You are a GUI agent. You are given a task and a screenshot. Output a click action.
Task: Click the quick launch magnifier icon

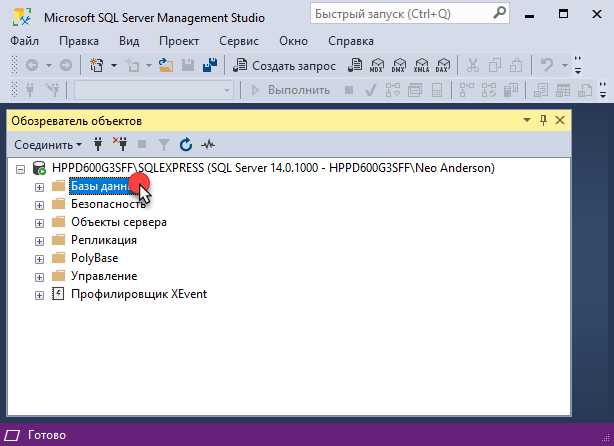pos(499,14)
